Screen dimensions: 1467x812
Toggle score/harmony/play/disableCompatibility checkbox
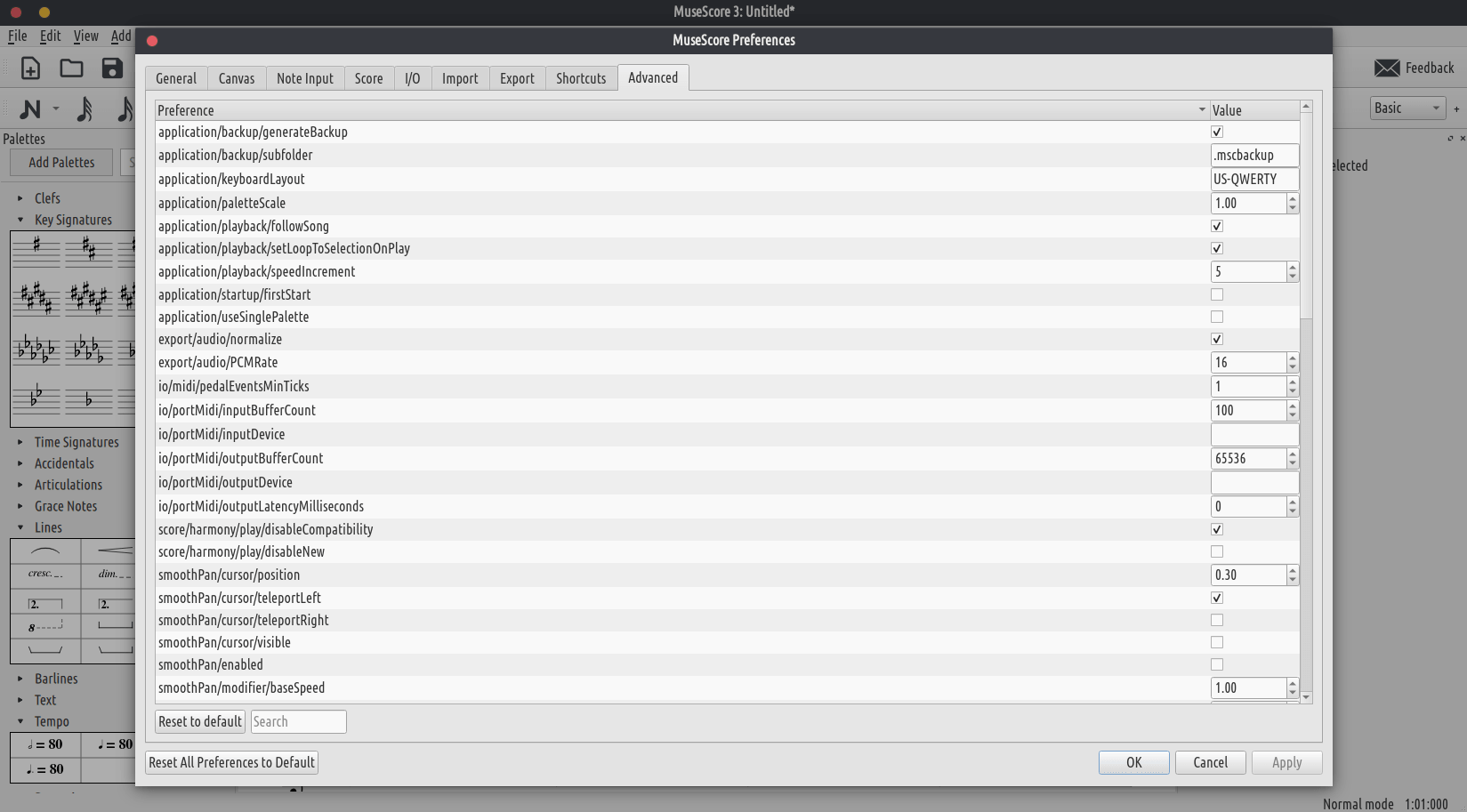coord(1217,529)
